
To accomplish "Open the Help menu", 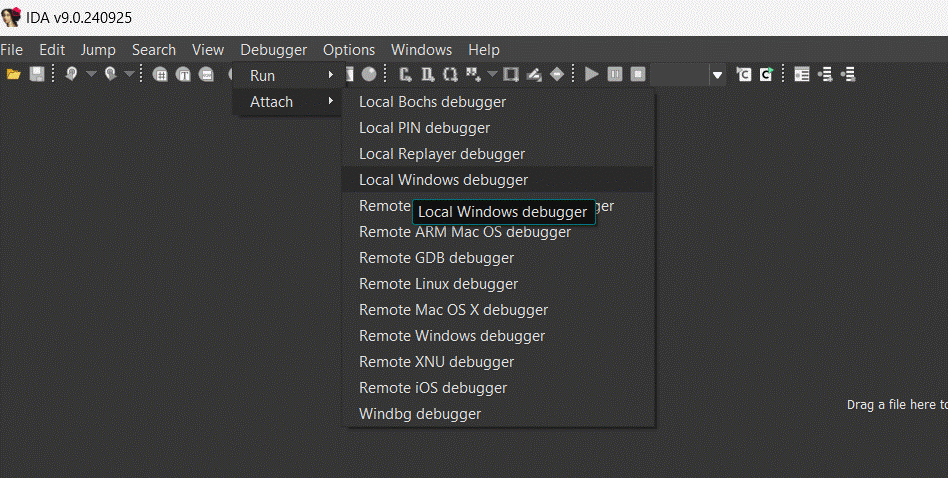I will coord(484,50).
